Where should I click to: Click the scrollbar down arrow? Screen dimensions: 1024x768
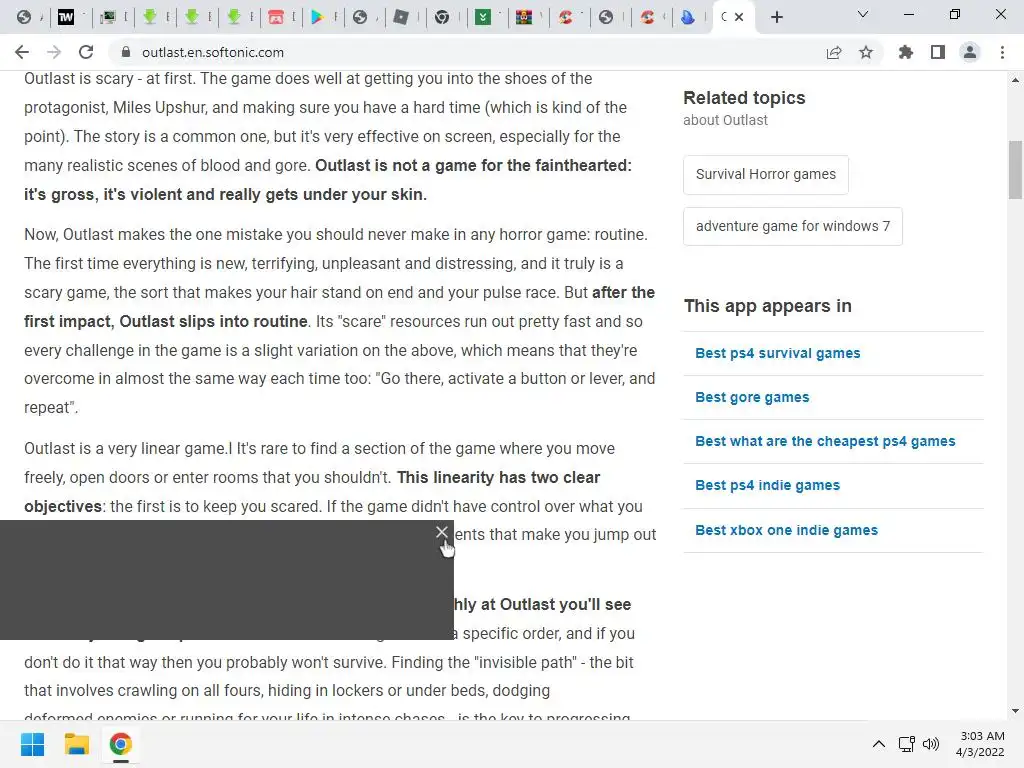tap(1015, 711)
